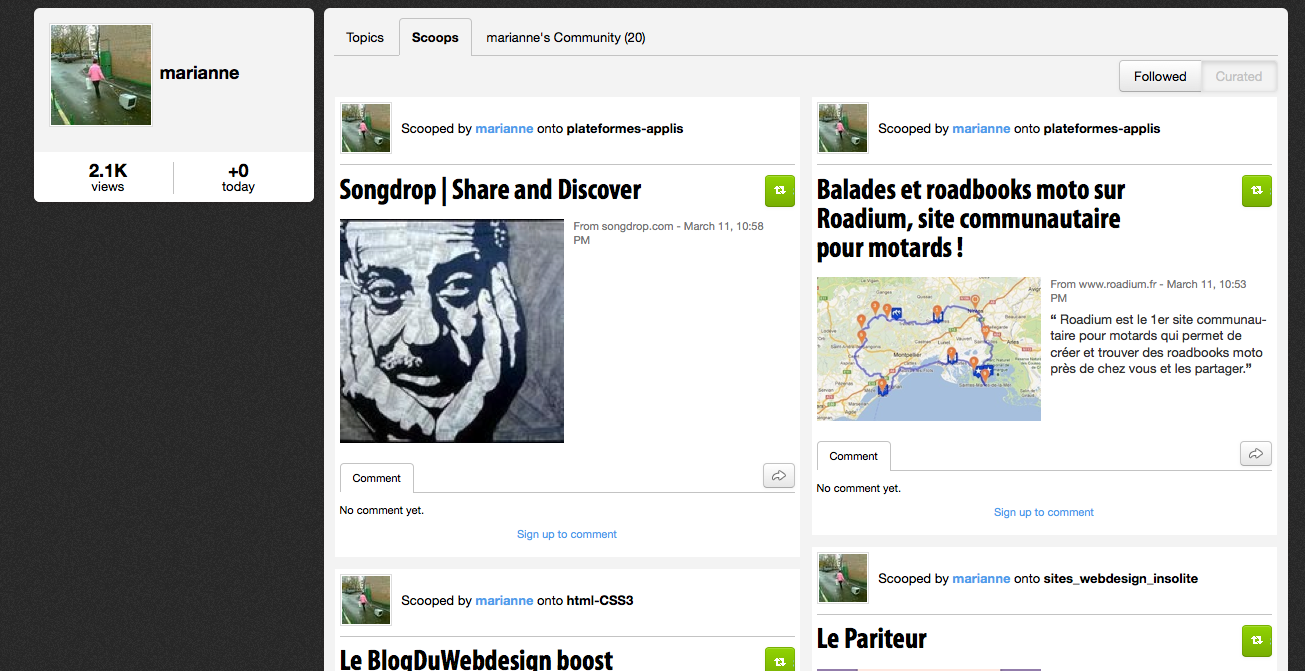Viewport: 1305px width, 671px height.
Task: Click the From songdrop.com source line
Action: (668, 233)
